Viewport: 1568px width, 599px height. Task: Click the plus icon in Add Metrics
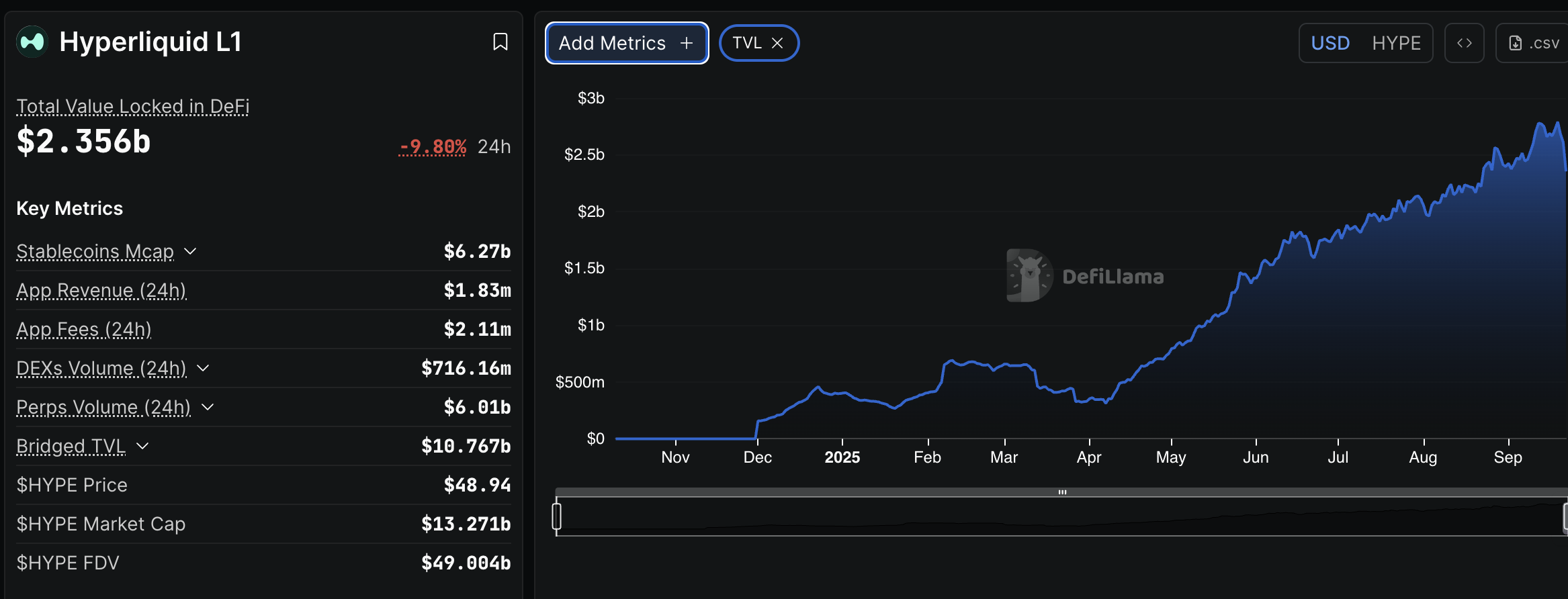click(x=686, y=43)
